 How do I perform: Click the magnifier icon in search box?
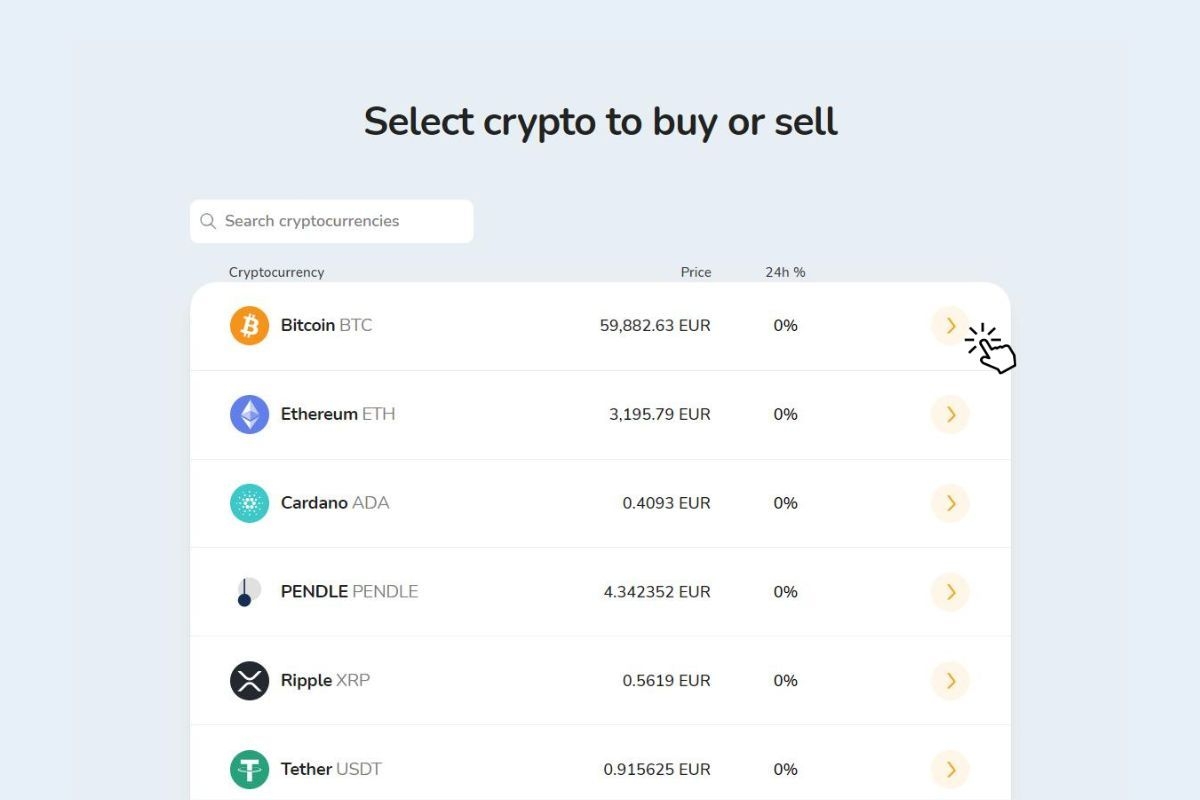point(208,221)
